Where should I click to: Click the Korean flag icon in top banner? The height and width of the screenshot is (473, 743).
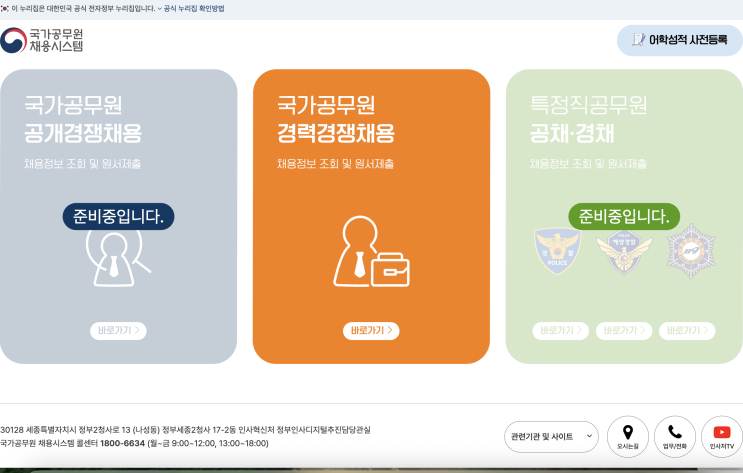pos(5,9)
